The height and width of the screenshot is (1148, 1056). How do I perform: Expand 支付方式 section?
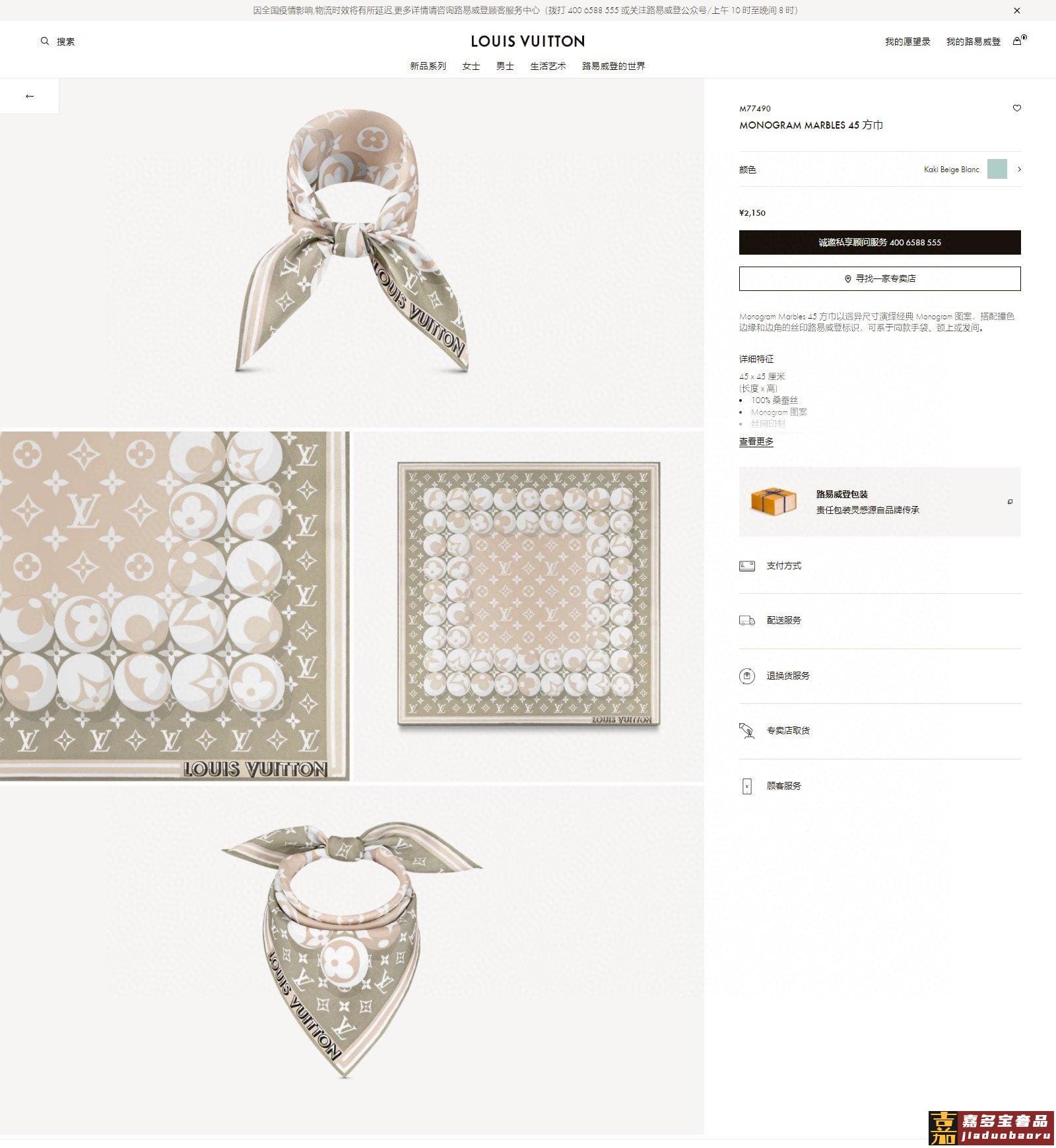[880, 565]
